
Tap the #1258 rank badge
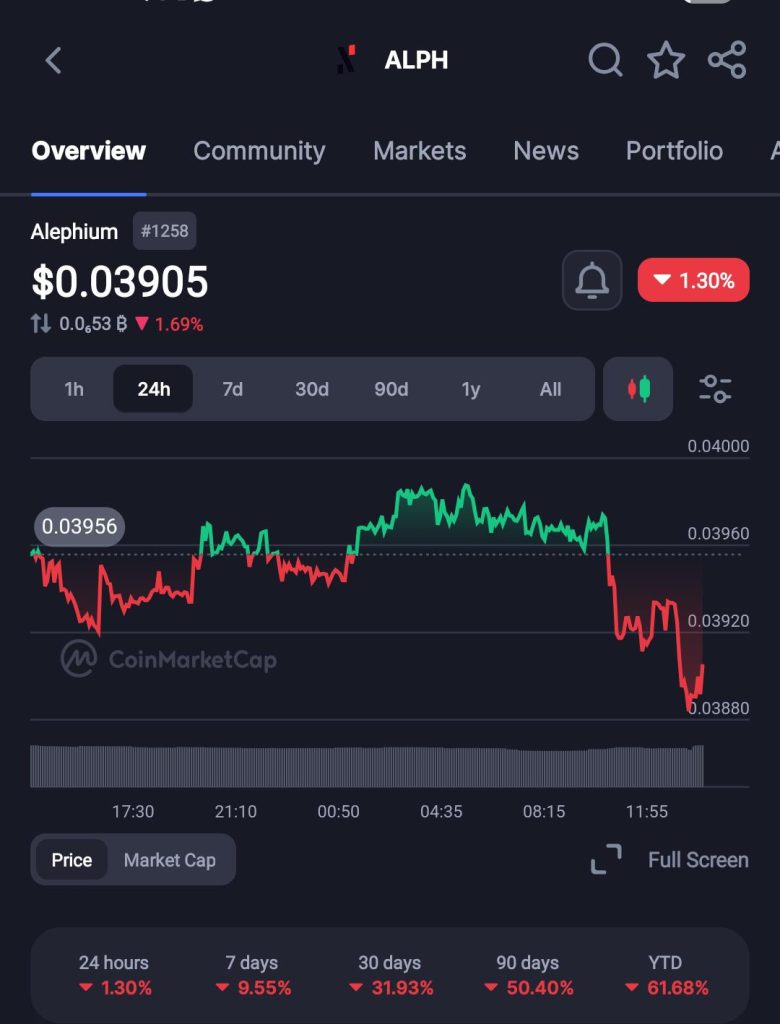click(165, 231)
